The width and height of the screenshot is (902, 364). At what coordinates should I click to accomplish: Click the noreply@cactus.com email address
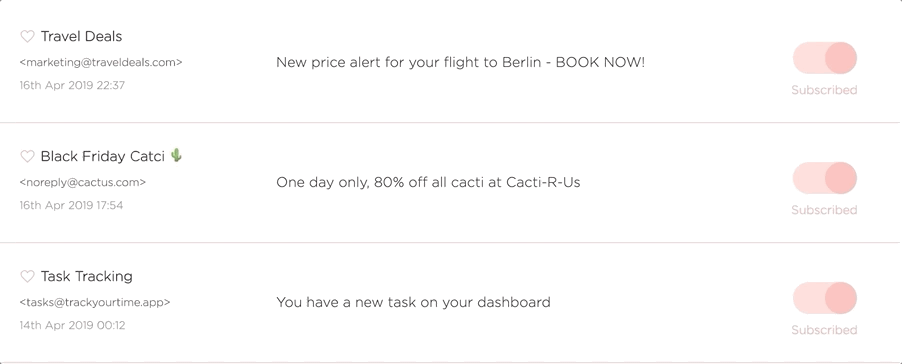(83, 182)
